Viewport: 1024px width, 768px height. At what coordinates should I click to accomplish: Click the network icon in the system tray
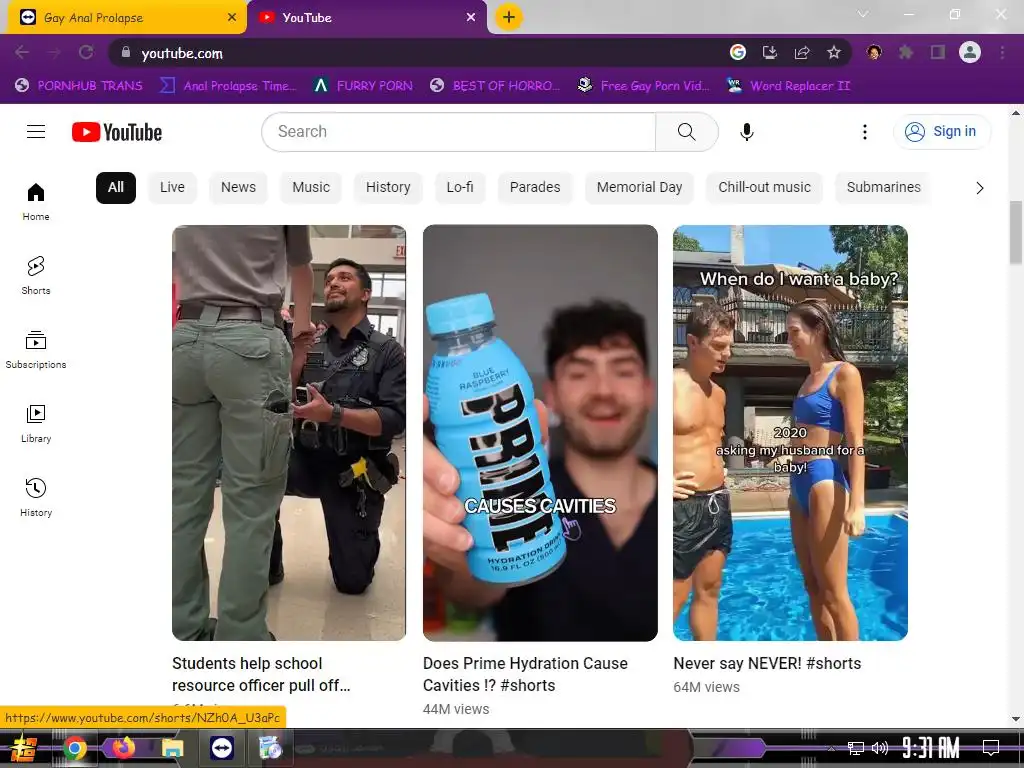[x=856, y=748]
